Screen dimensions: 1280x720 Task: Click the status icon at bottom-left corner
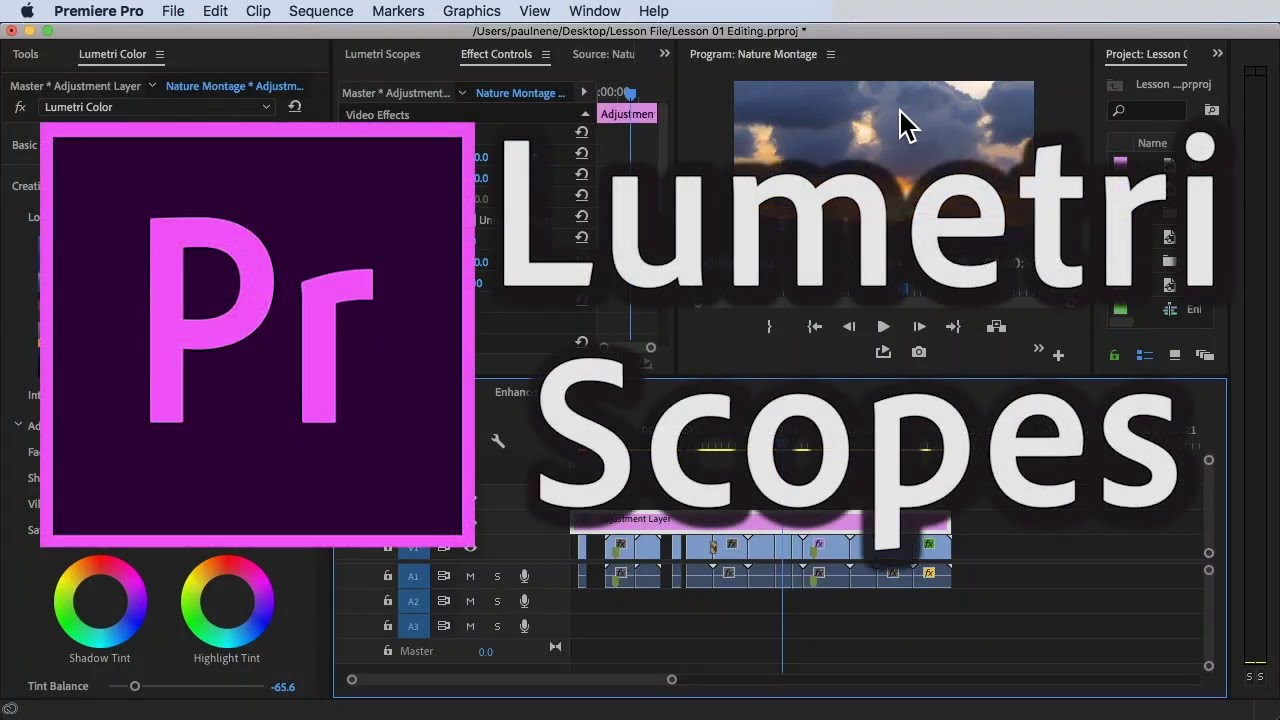(x=10, y=710)
